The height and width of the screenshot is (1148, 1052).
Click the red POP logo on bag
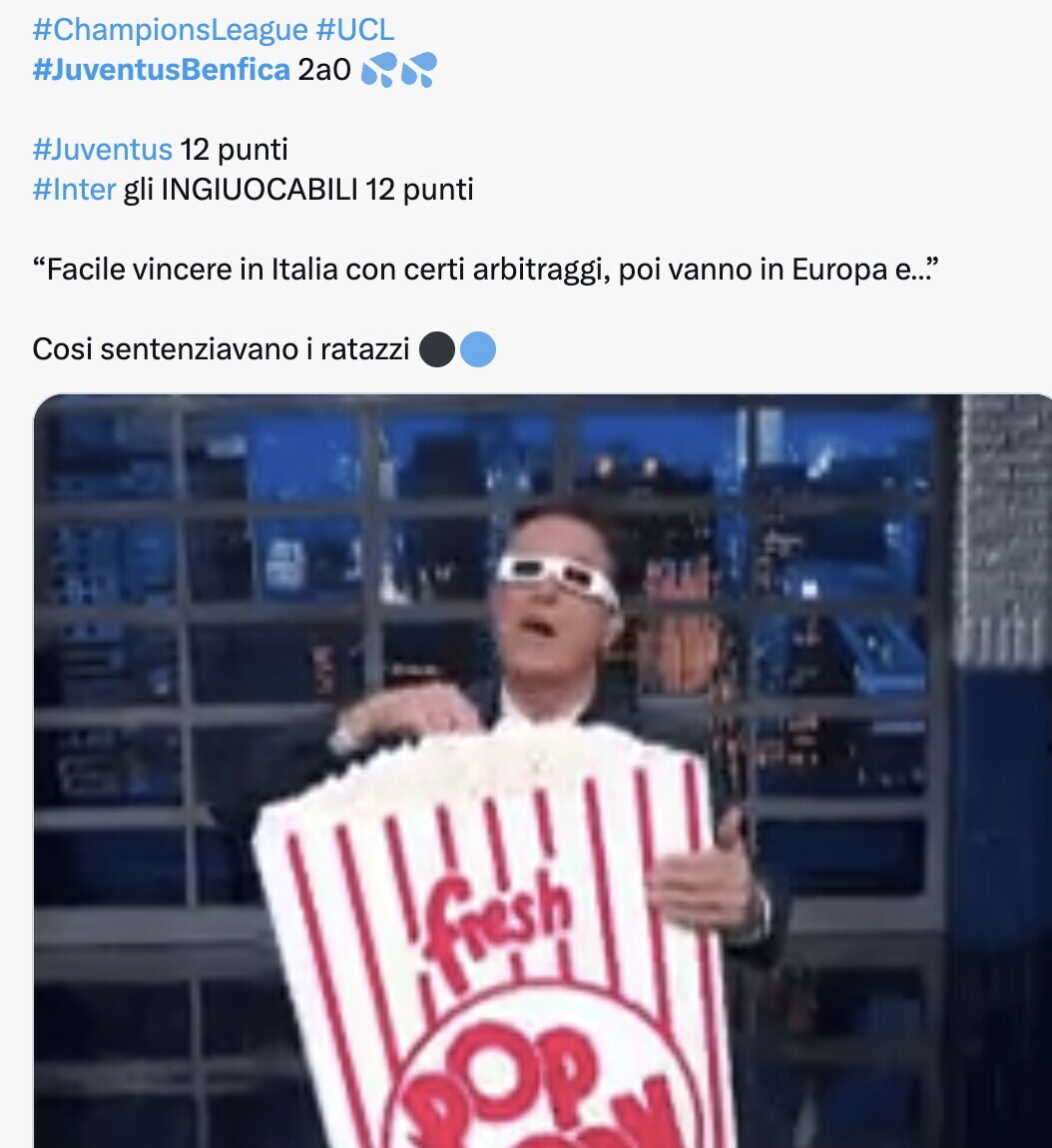tap(534, 1076)
